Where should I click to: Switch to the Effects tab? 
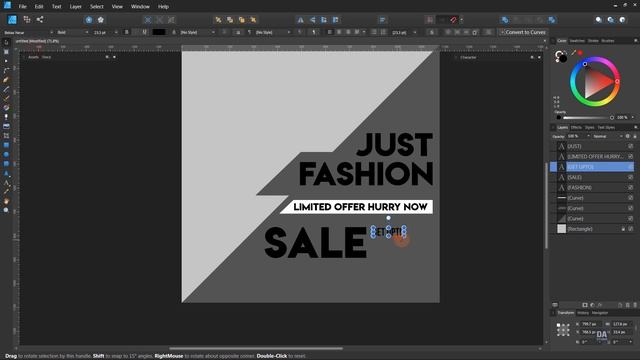coord(576,128)
